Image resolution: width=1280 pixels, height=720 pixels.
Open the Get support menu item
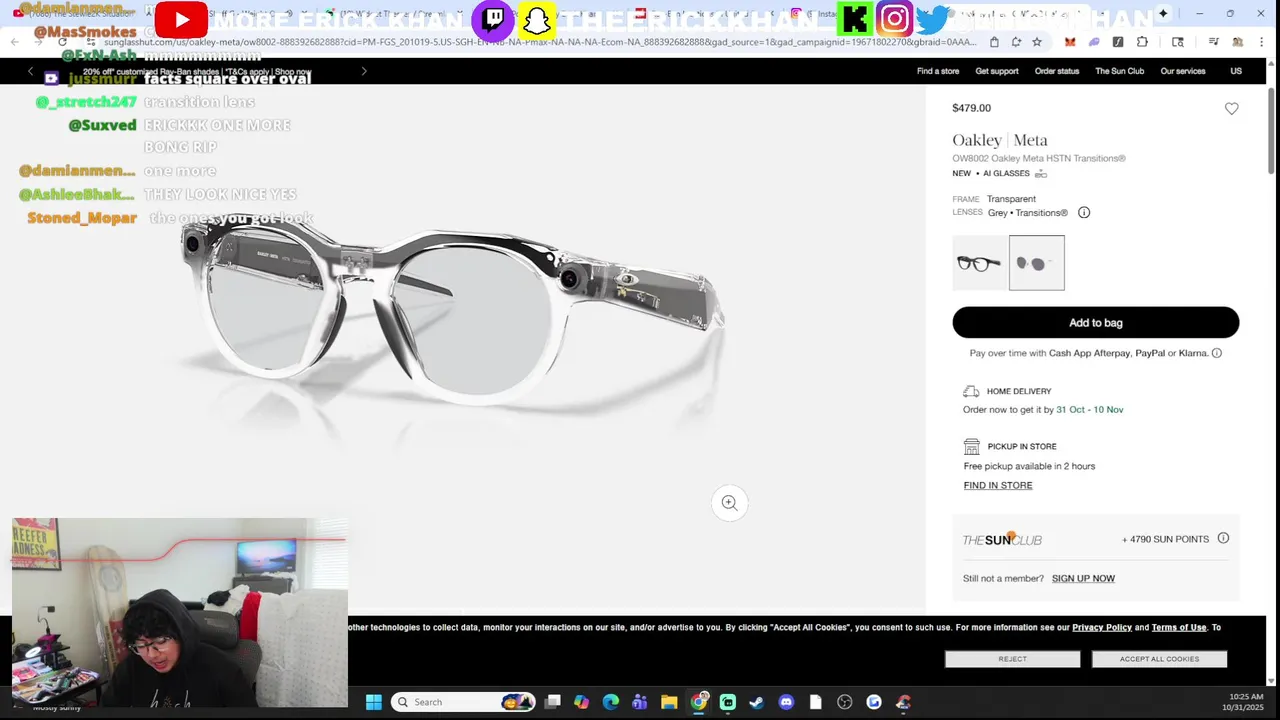point(997,71)
